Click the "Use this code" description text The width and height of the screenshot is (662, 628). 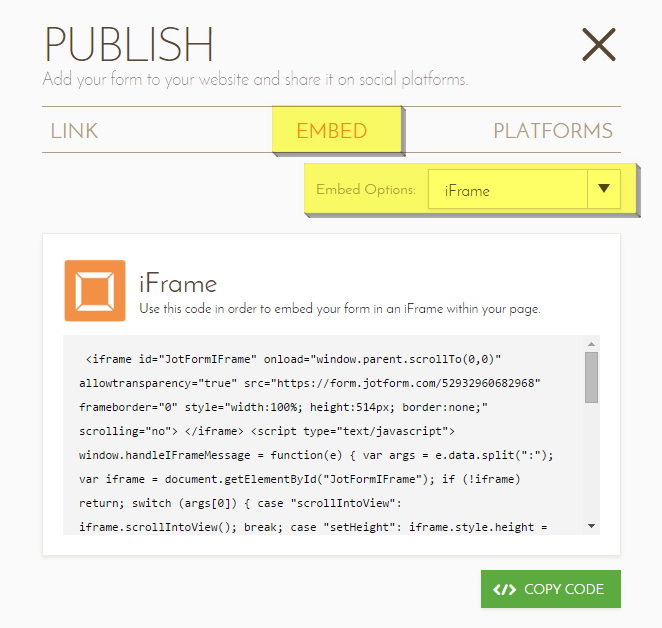point(339,309)
